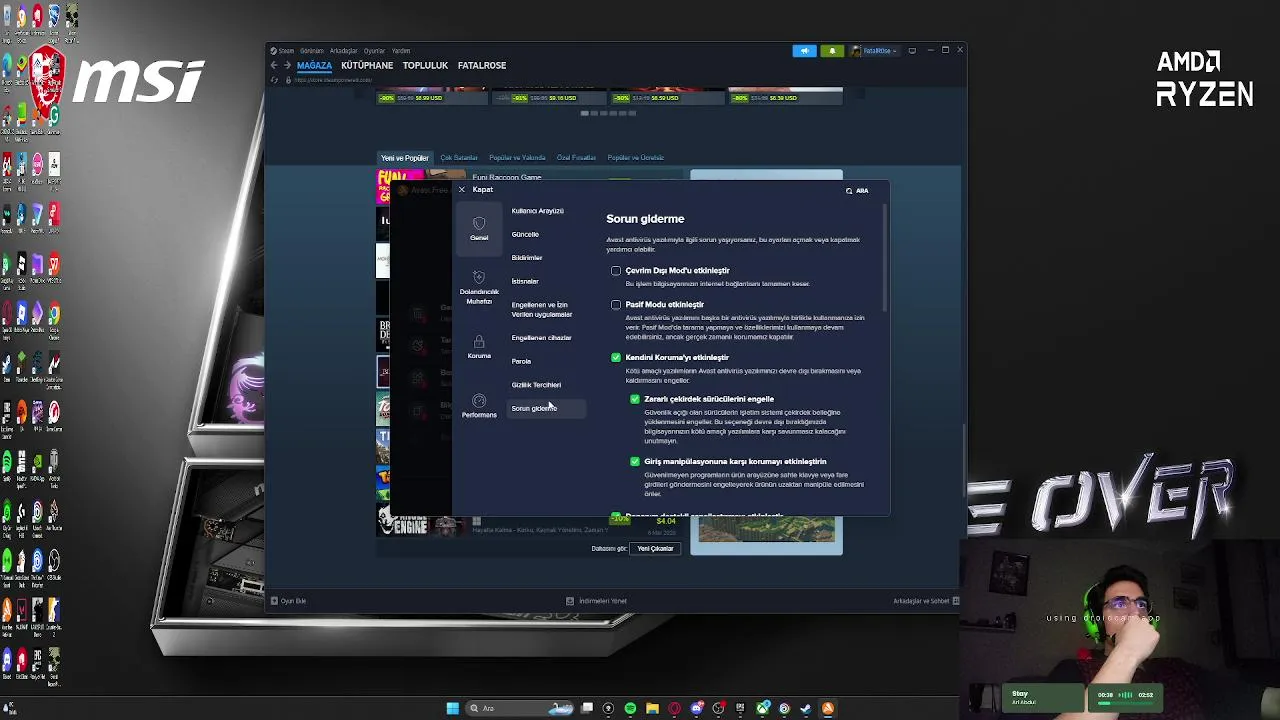This screenshot has height=720, width=1280.
Task: Open Gizlilik Tercihleri page
Action: [x=536, y=385]
